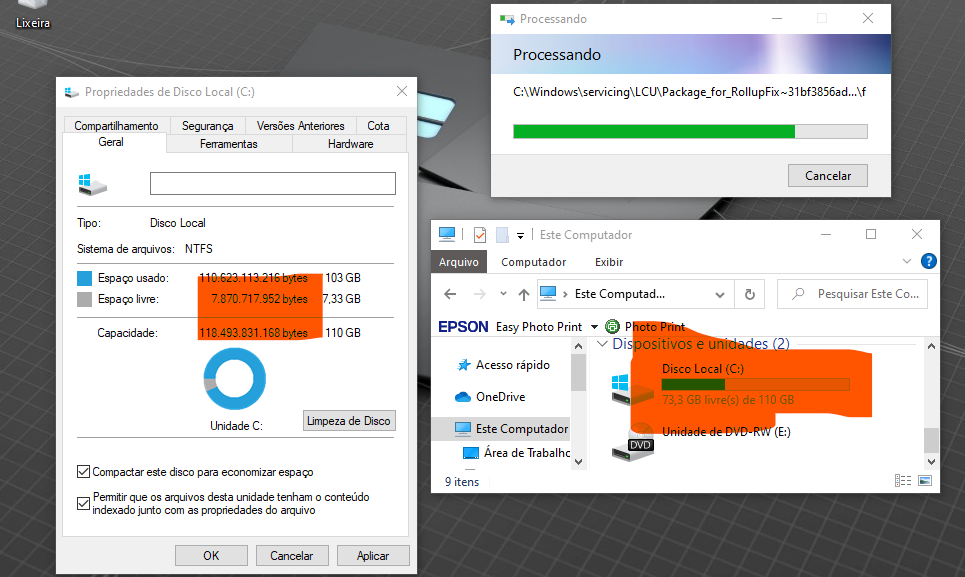
Task: Open the Compartilhamento tab
Action: 116,125
